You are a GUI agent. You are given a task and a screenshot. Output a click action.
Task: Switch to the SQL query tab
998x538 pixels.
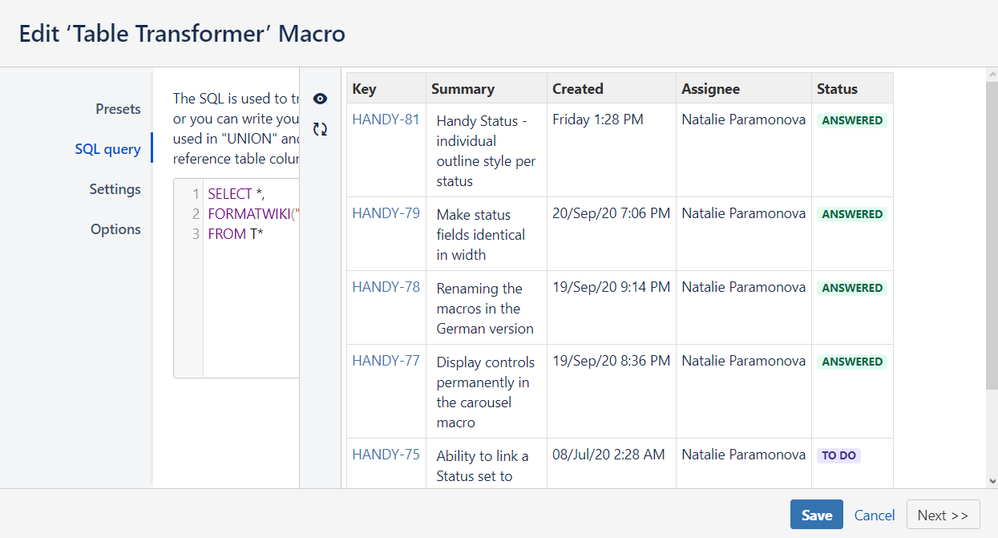pos(108,149)
